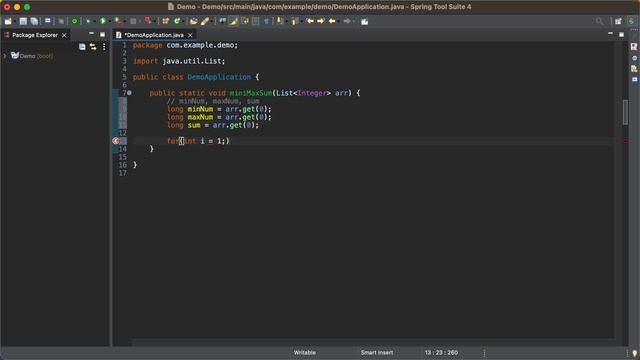This screenshot has height=360, width=640.
Task: Open the topmost view icon in right trim bar
Action: (x=634, y=47)
